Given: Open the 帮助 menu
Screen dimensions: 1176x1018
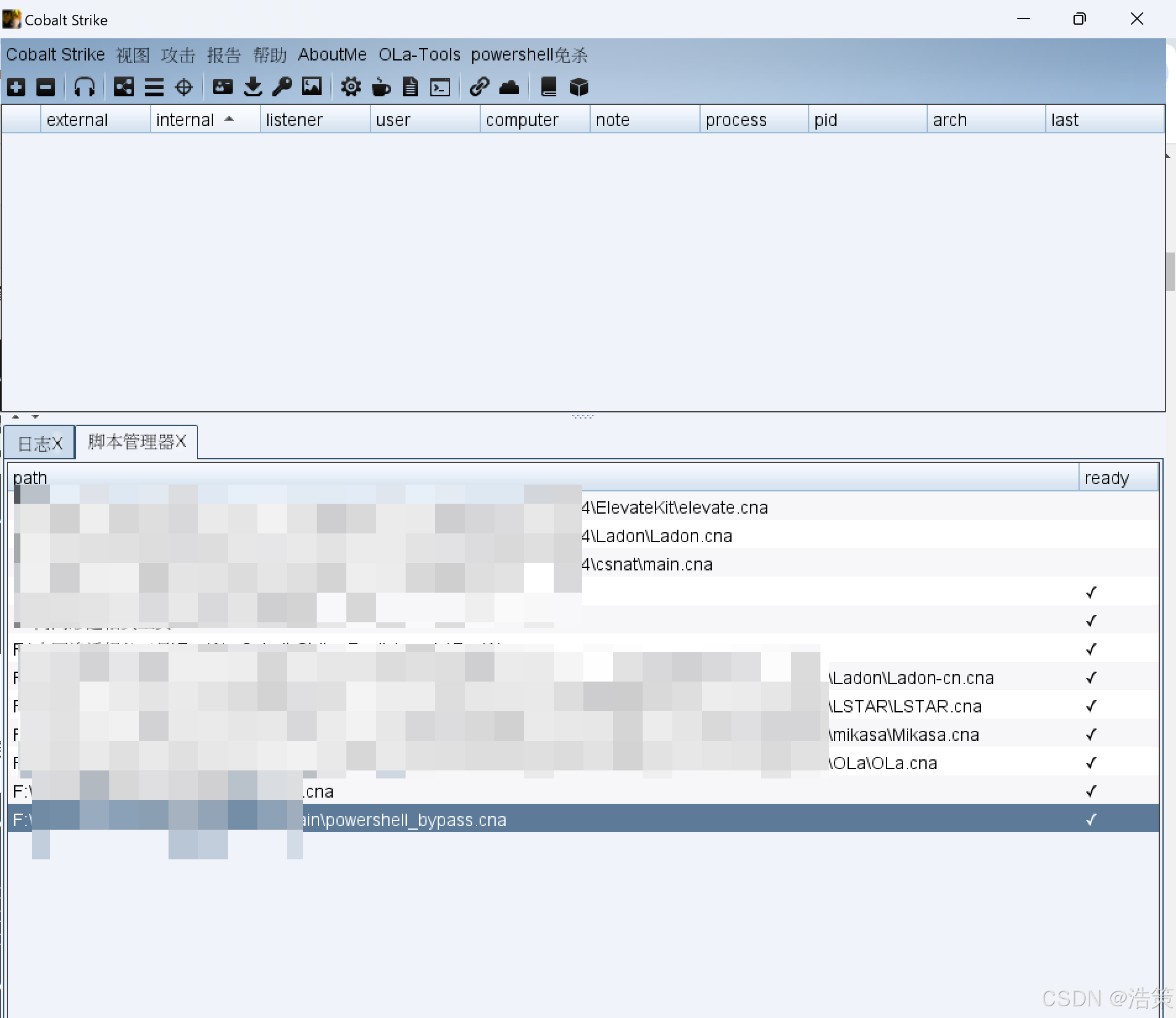Looking at the screenshot, I should pos(270,55).
